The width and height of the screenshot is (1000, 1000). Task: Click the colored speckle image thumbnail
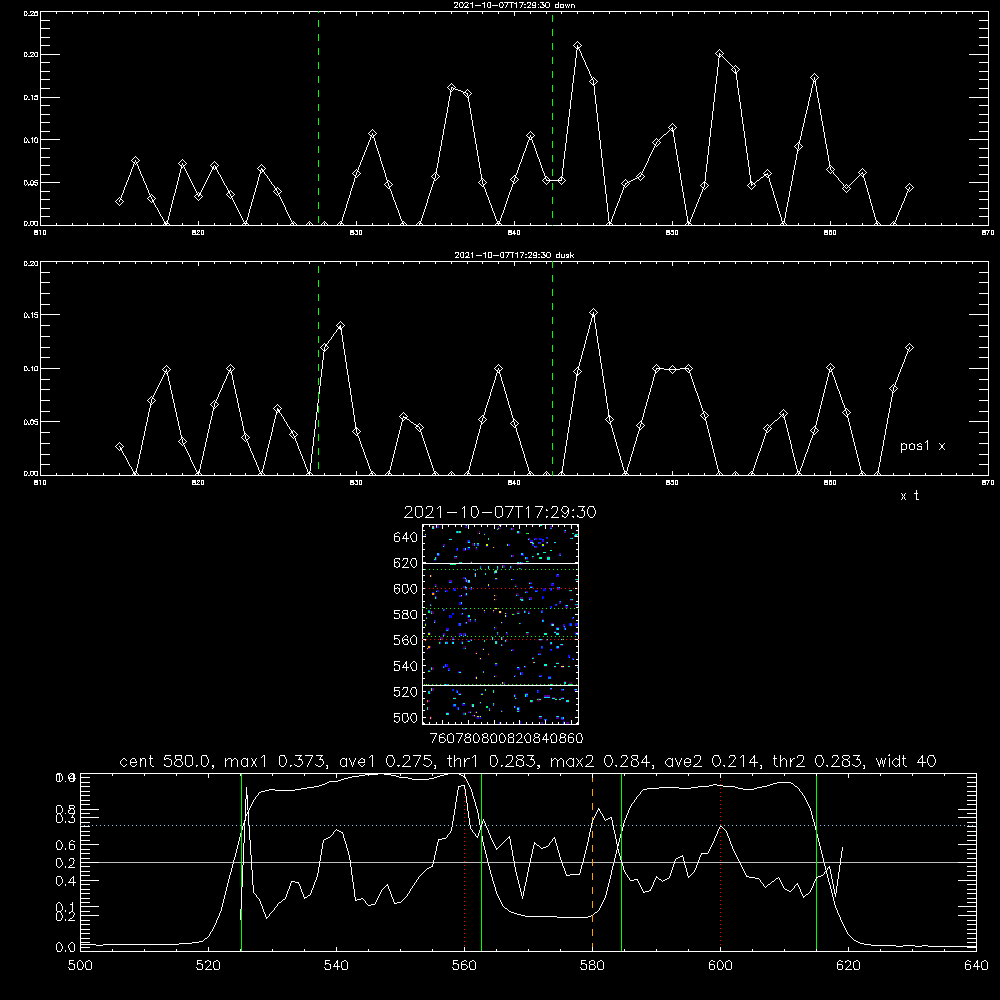[500, 624]
